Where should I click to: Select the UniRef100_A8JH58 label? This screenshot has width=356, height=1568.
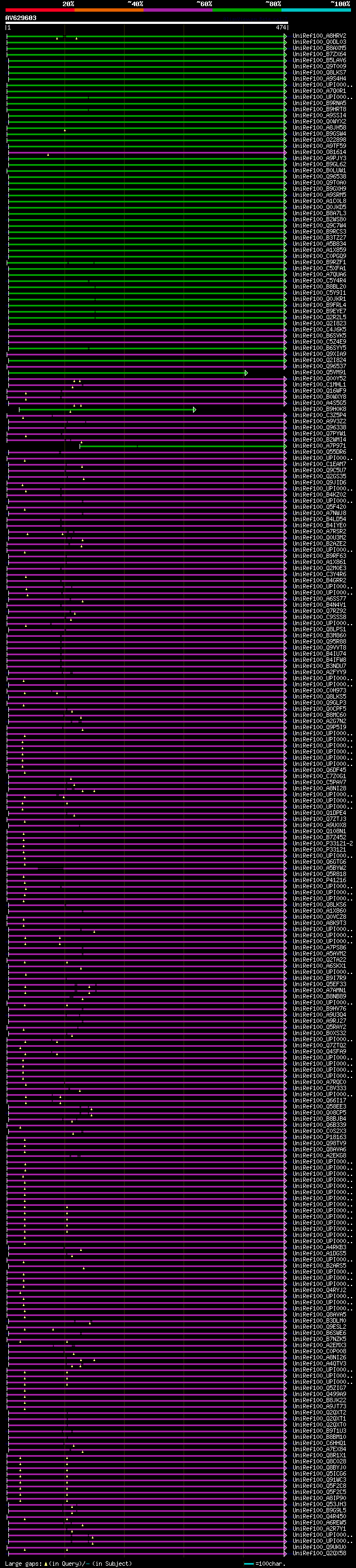tap(319, 127)
